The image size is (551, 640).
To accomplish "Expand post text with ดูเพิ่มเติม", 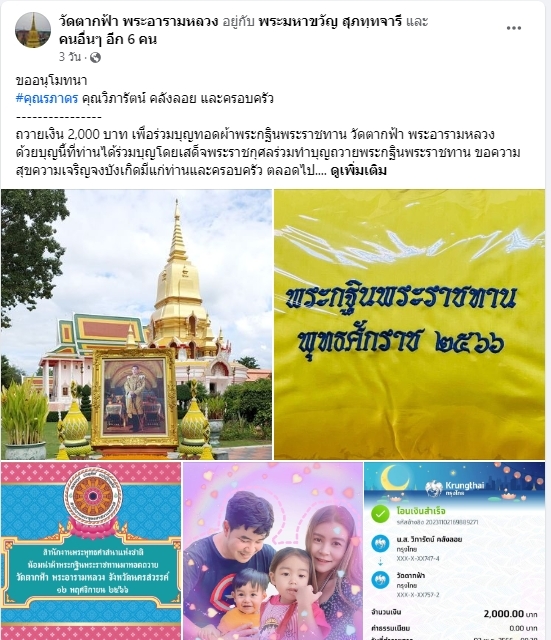I will (x=358, y=170).
